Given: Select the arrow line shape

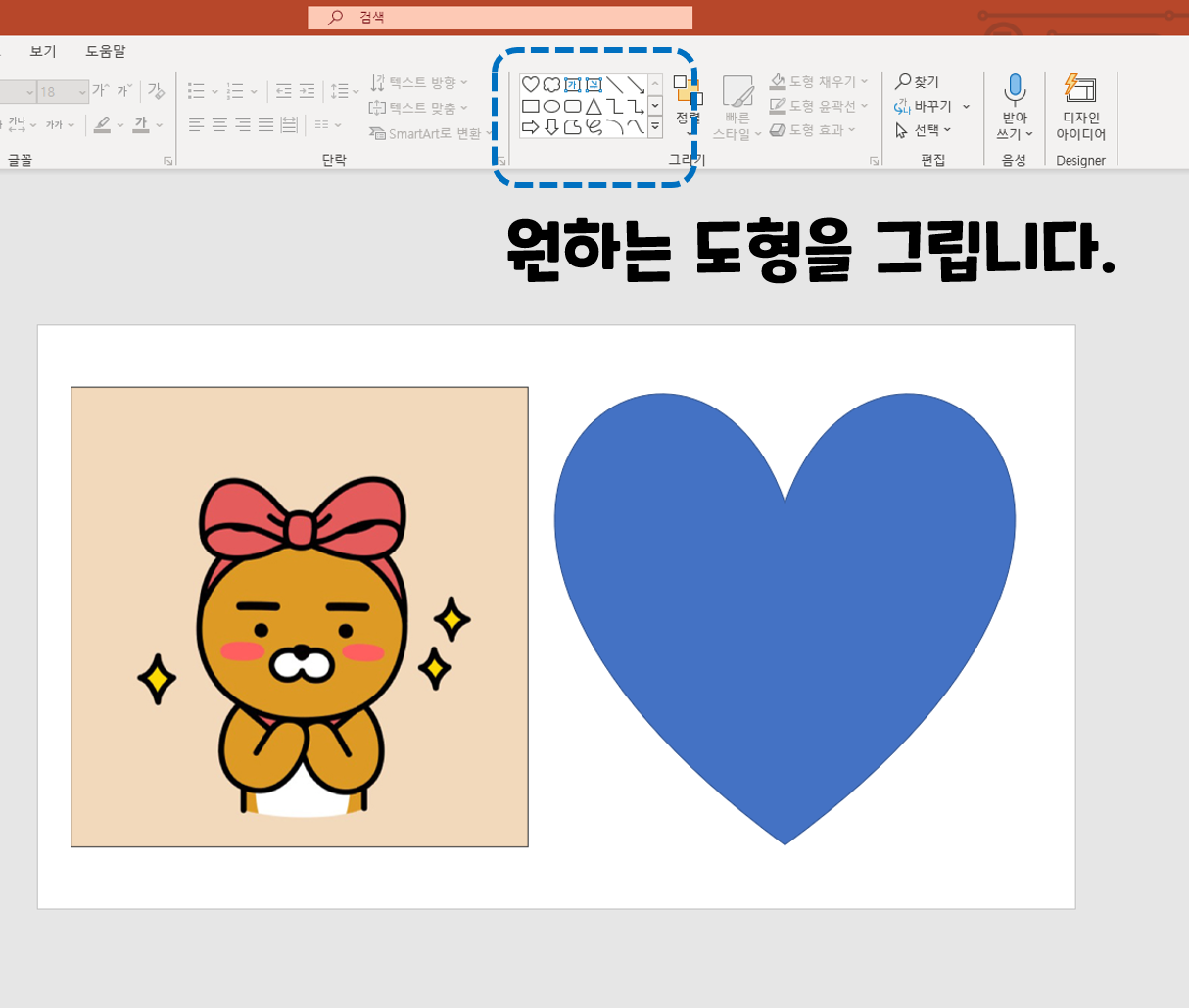Looking at the screenshot, I should (x=636, y=85).
